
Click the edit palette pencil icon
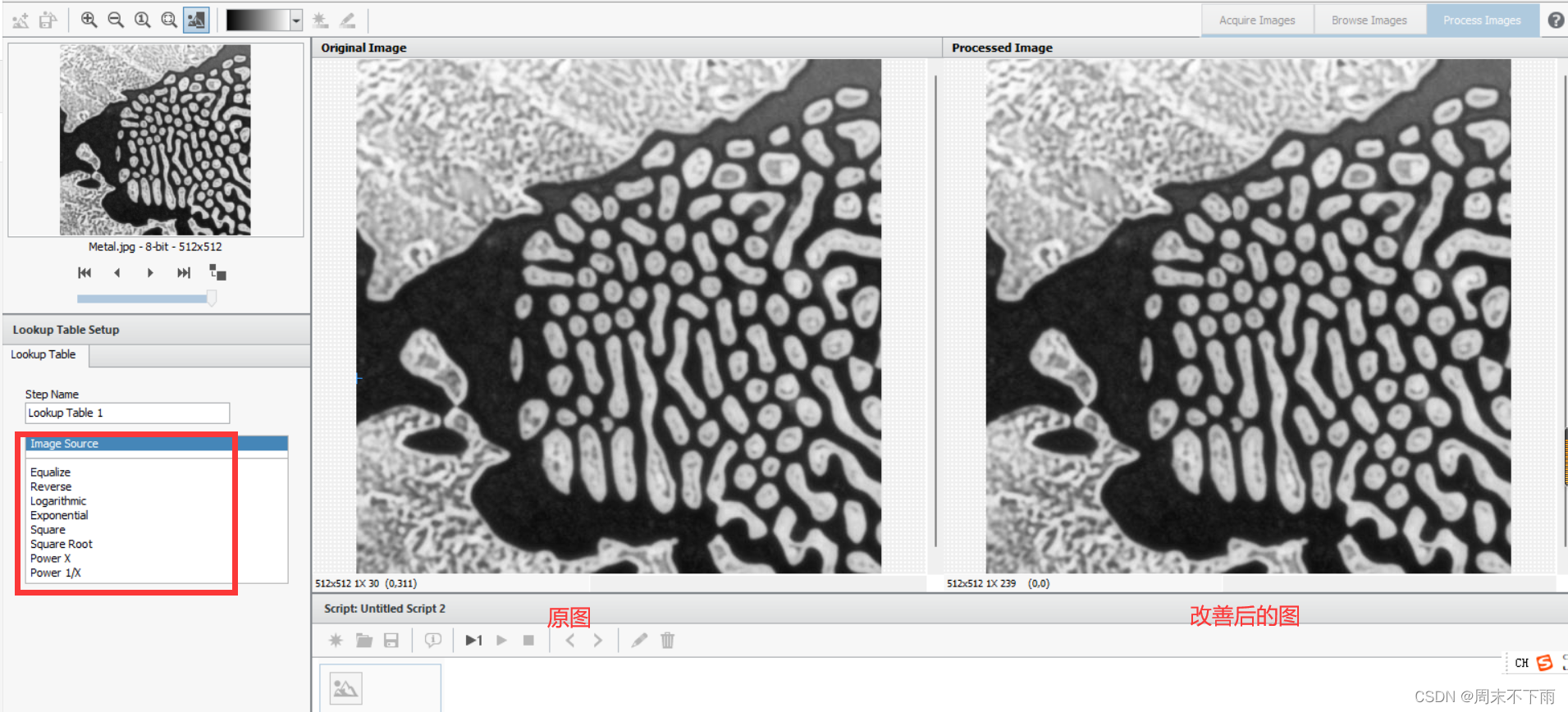(348, 20)
